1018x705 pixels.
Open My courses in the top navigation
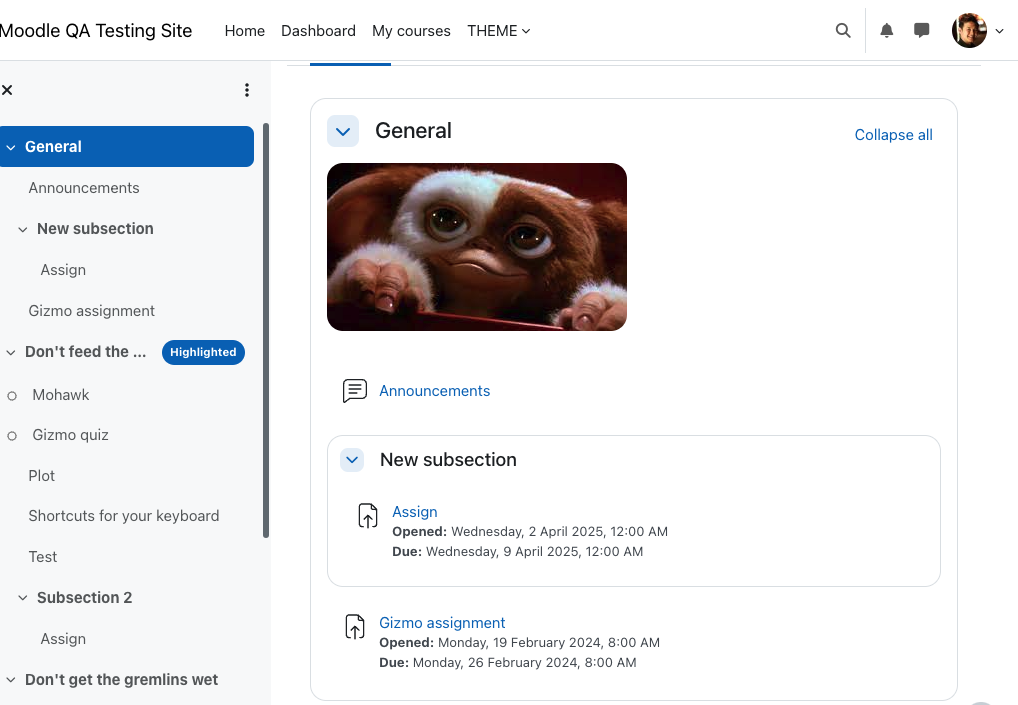tap(411, 31)
